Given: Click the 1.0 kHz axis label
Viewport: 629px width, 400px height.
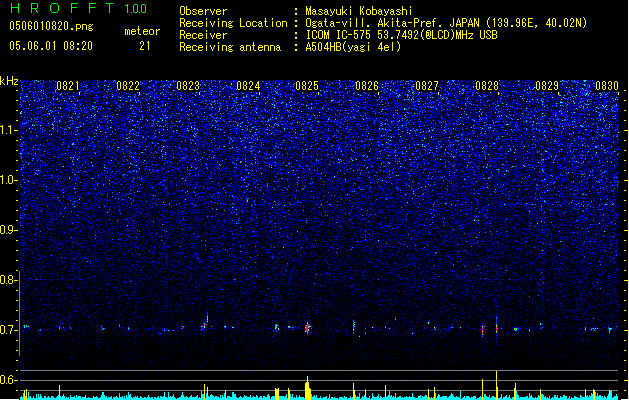Looking at the screenshot, I should click(x=9, y=180).
